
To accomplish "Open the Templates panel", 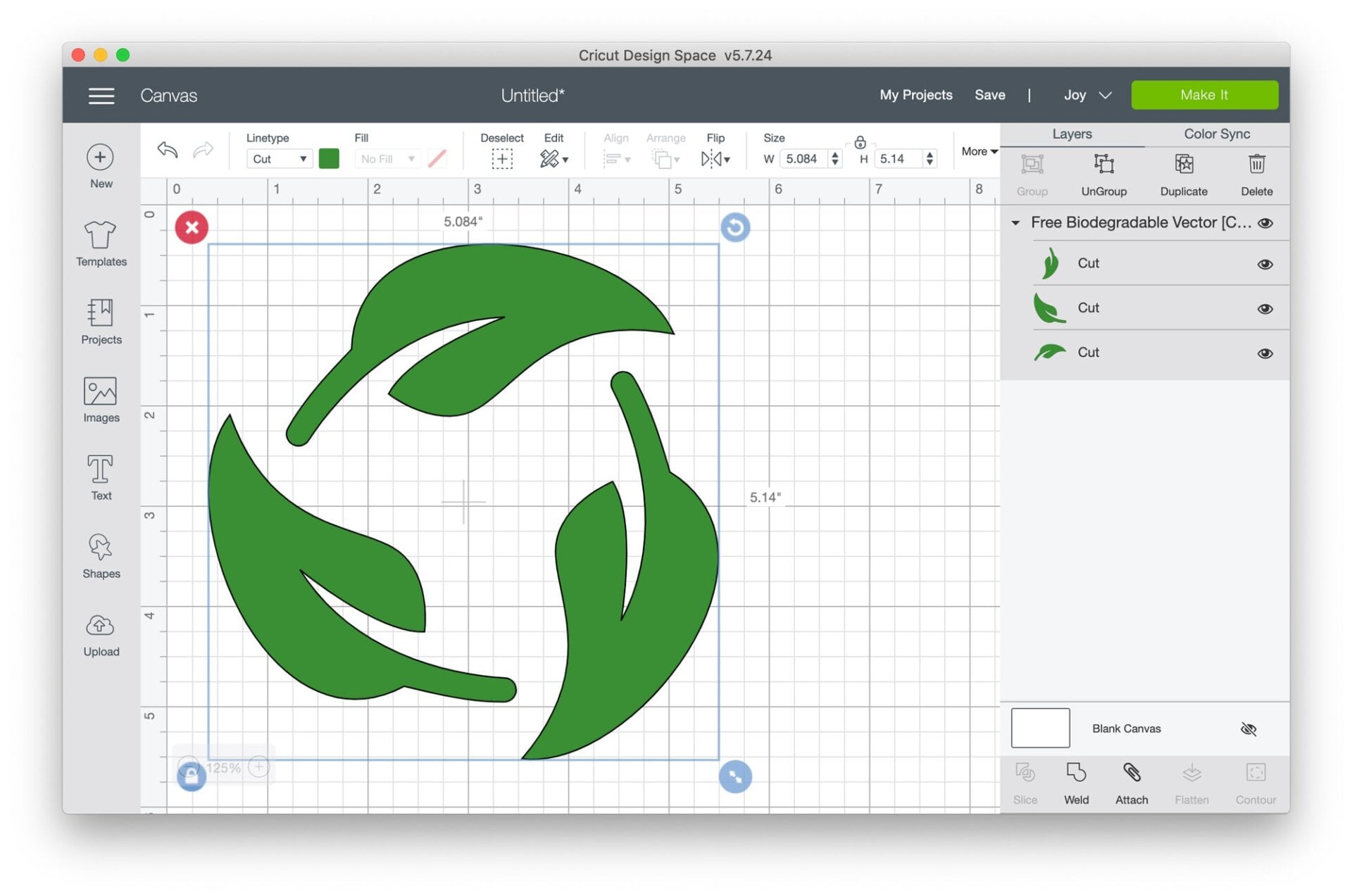I will (101, 244).
